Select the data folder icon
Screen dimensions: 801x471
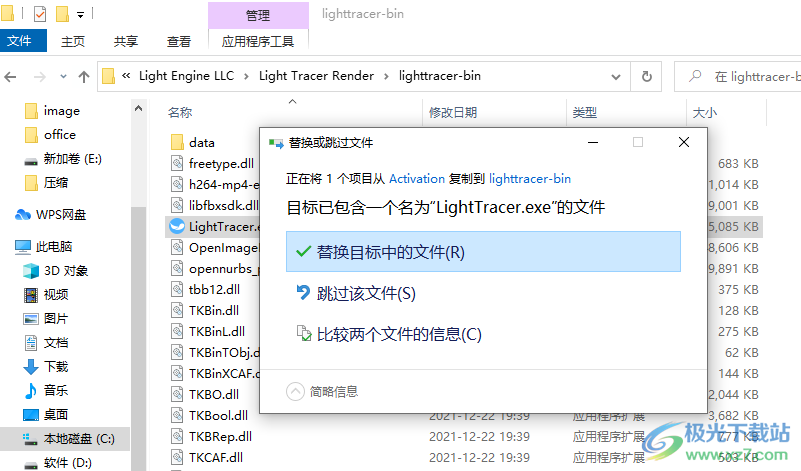point(177,143)
